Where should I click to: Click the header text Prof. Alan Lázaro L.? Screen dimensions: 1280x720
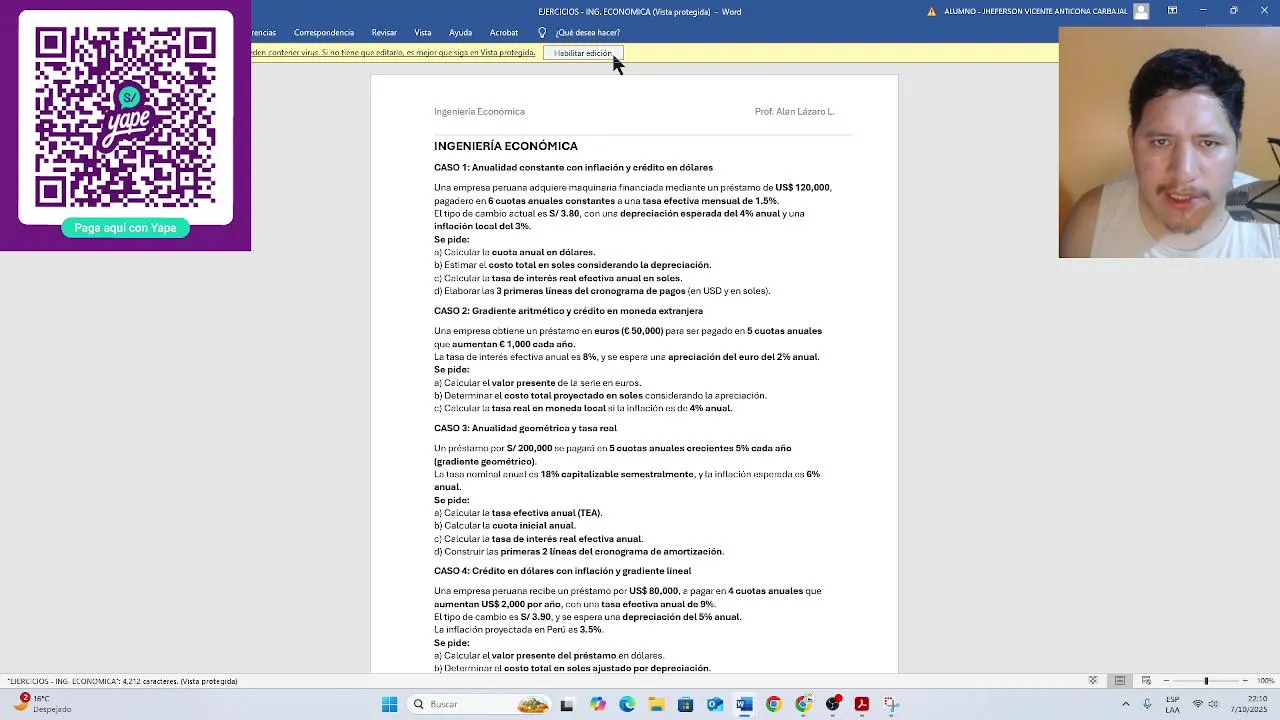[x=794, y=112]
